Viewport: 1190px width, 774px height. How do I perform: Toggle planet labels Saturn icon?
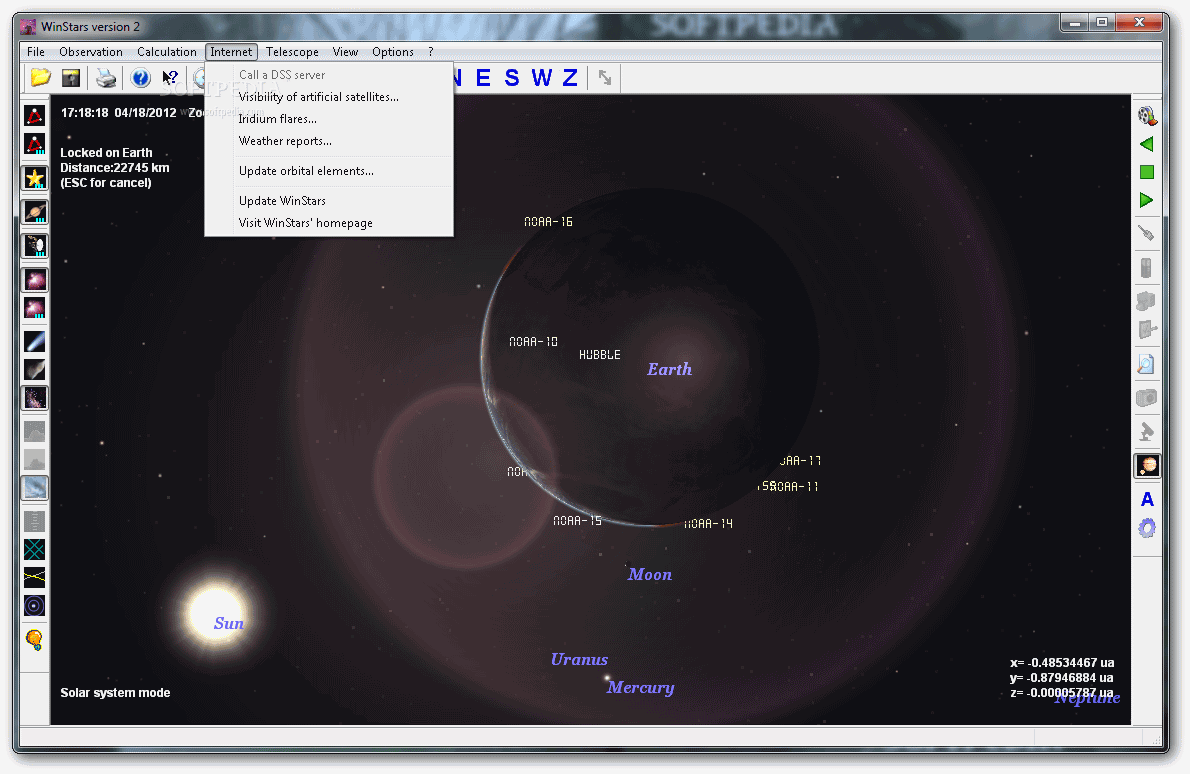pyautogui.click(x=34, y=212)
